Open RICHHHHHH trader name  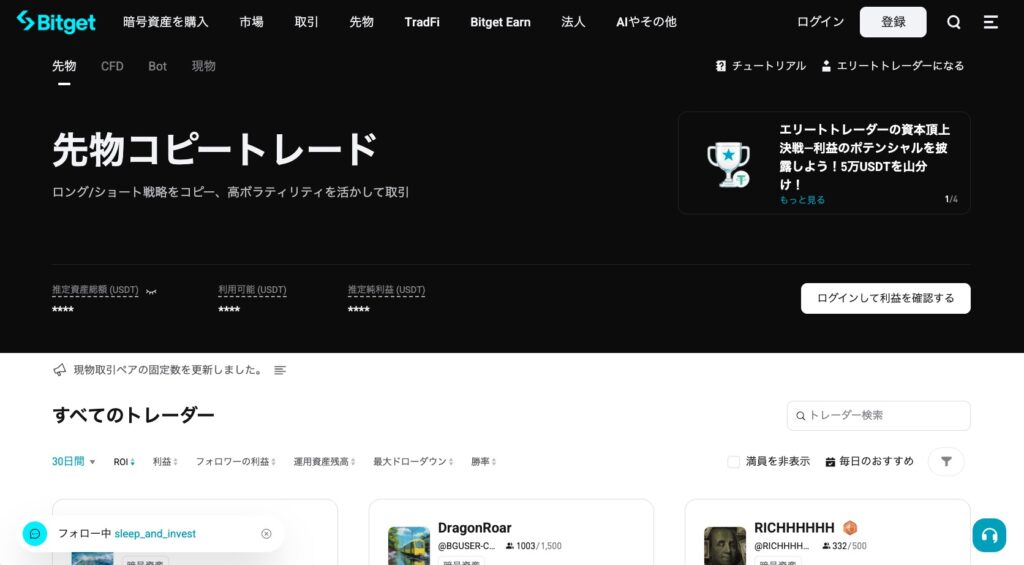[x=794, y=528]
